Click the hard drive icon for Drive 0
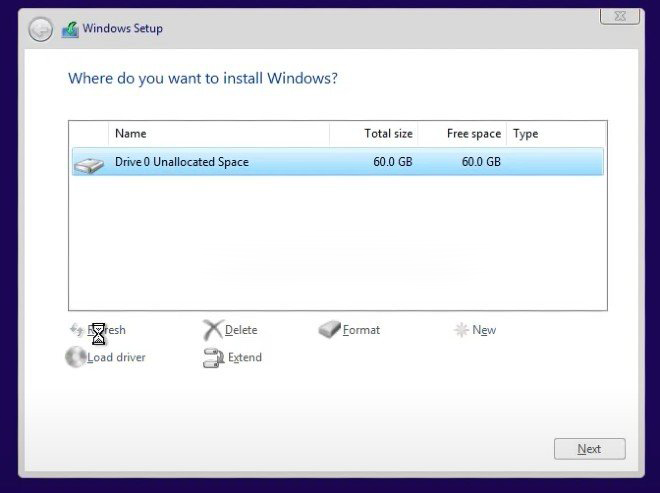The image size is (660, 493). [89, 163]
